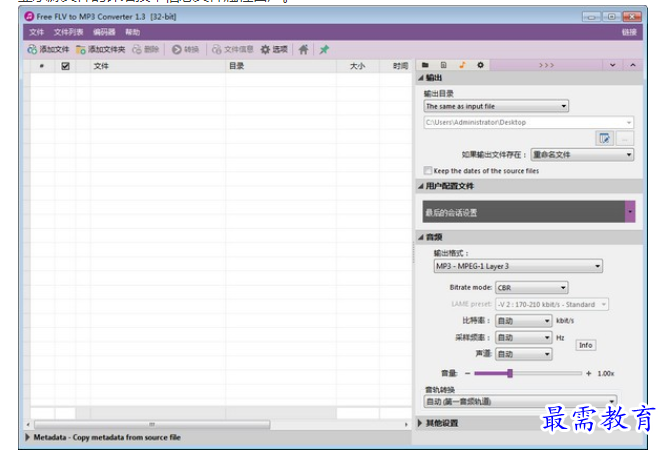This screenshot has width=664, height=450.
Task: Open the LAME preset dropdown
Action: pos(552,304)
